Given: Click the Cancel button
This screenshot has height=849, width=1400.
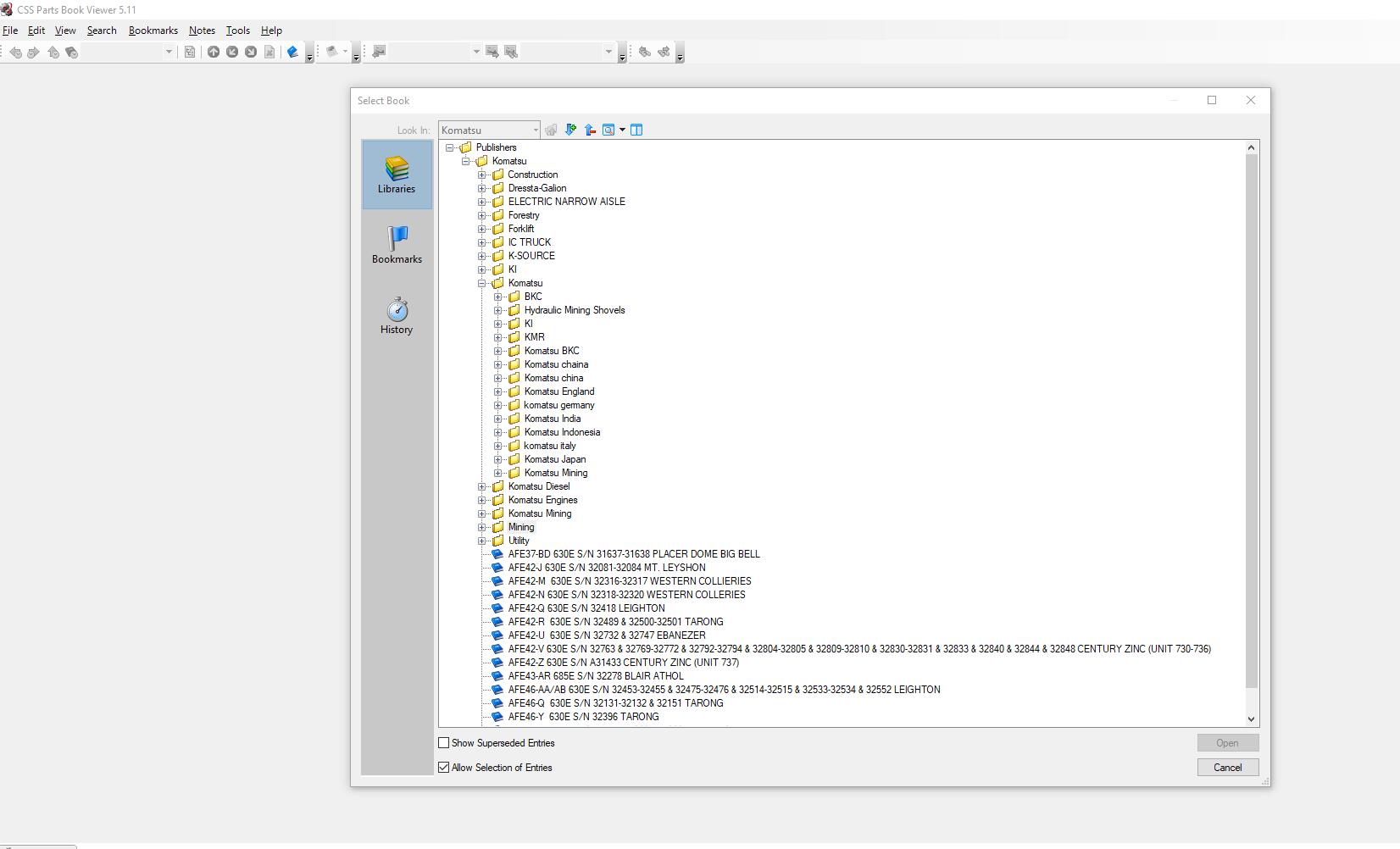Looking at the screenshot, I should [x=1227, y=768].
